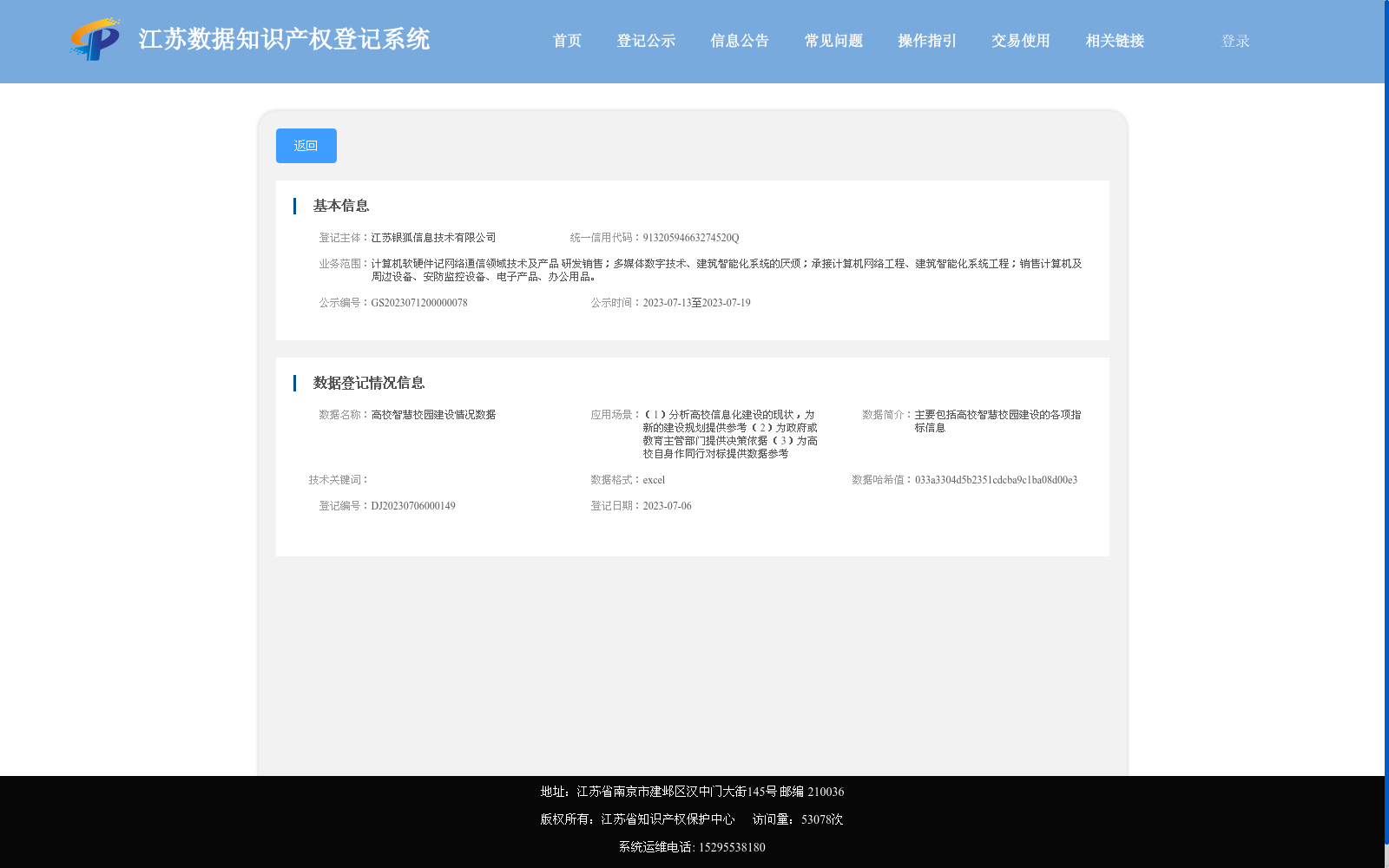The height and width of the screenshot is (868, 1389).
Task: Click the 基本信息 section heading
Action: pyautogui.click(x=341, y=206)
